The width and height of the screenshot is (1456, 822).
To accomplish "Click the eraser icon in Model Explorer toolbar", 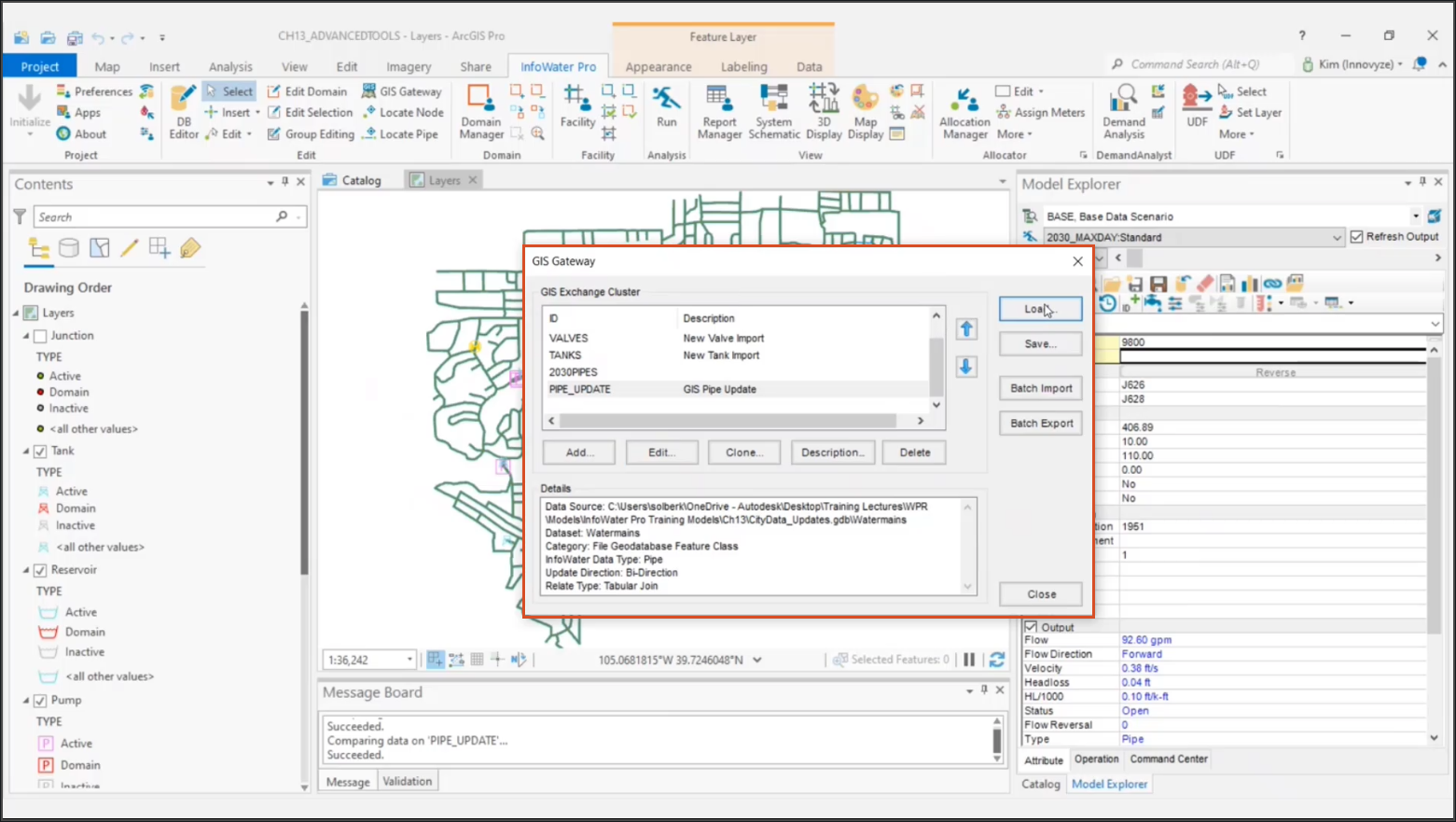I will pyautogui.click(x=1205, y=284).
